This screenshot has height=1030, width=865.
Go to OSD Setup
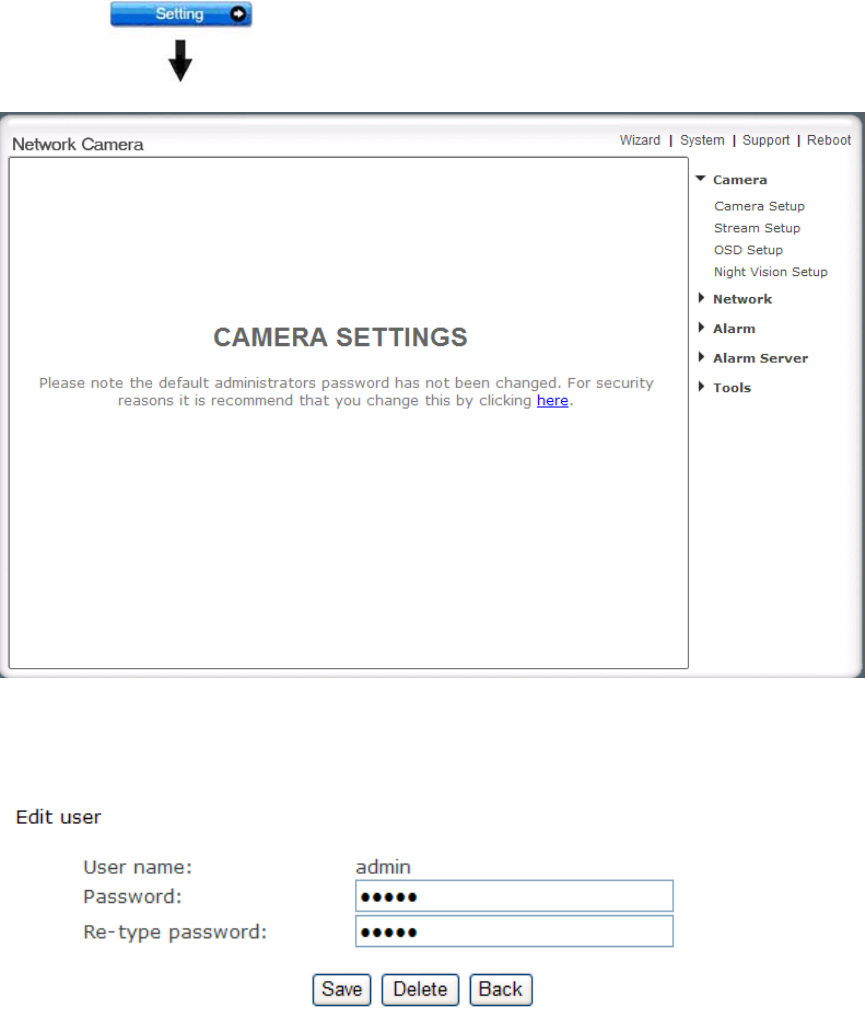[x=748, y=250]
